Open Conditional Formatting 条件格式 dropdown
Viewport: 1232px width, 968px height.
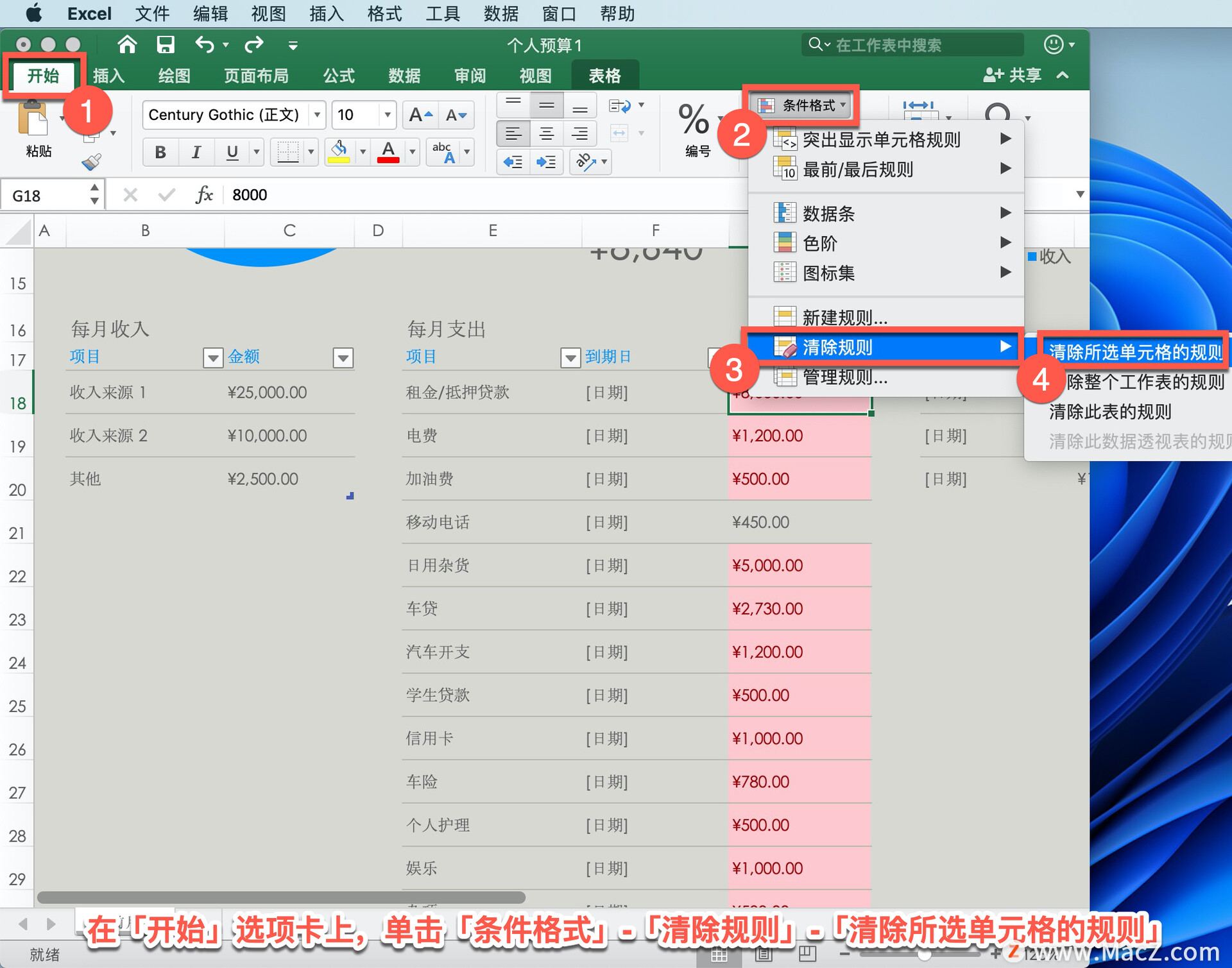pyautogui.click(x=801, y=105)
